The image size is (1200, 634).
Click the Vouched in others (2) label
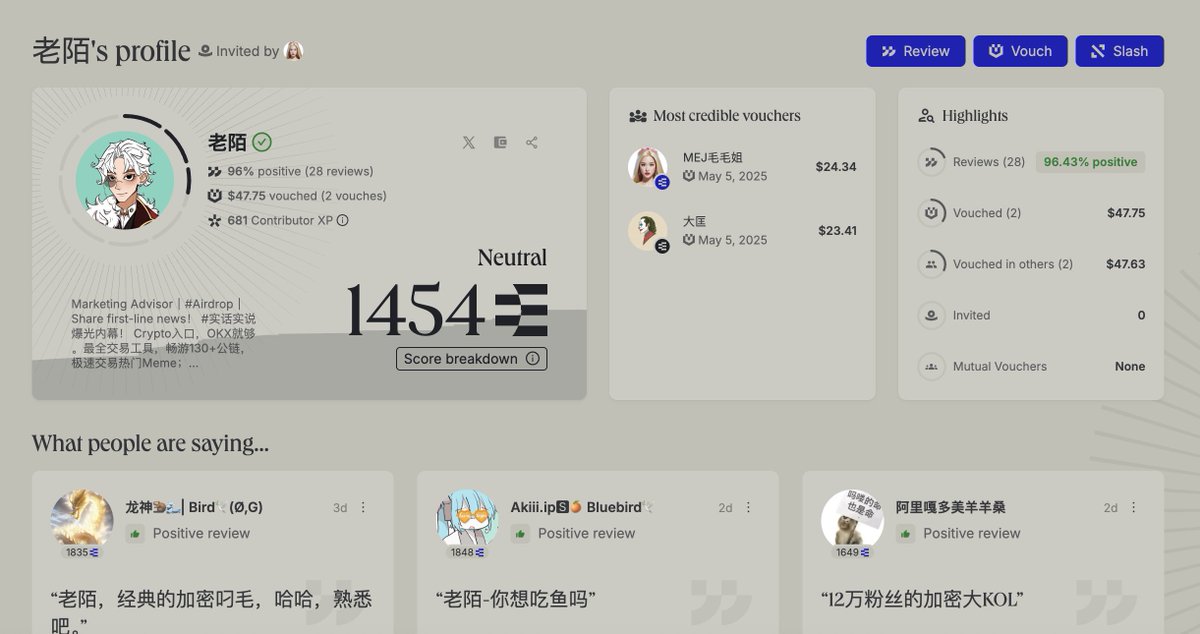(1013, 264)
